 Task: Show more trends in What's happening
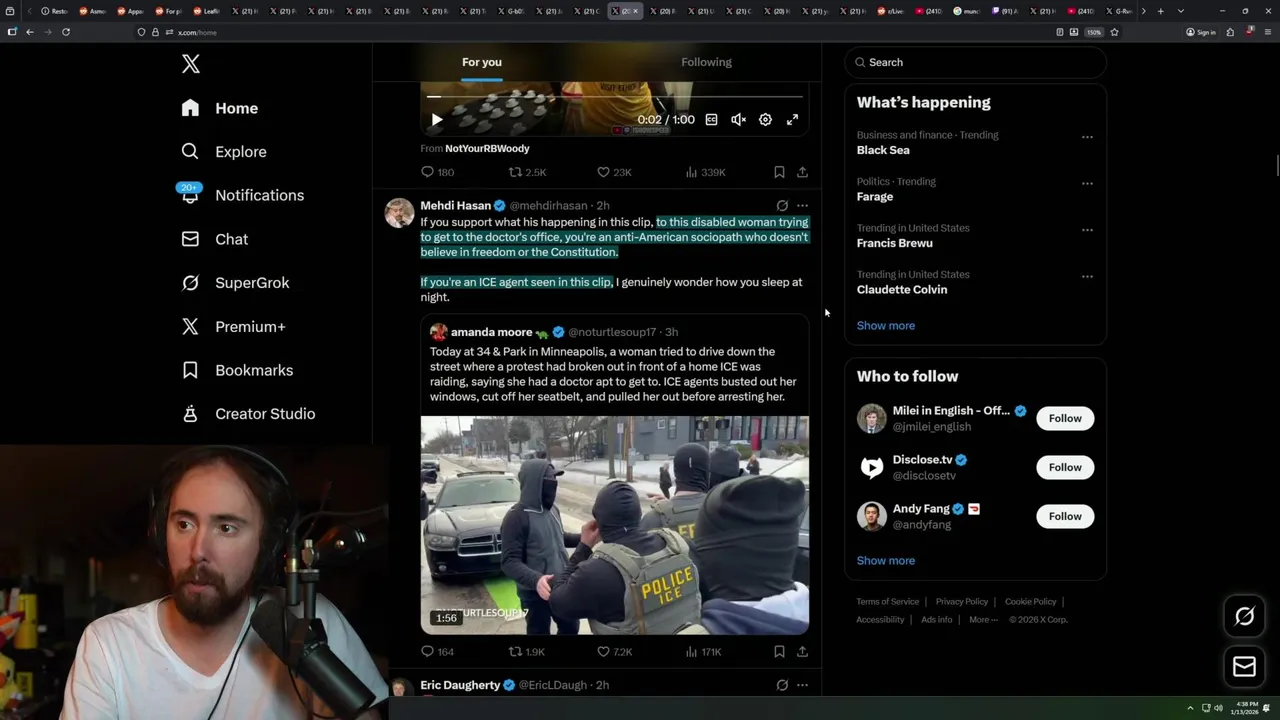pos(886,325)
